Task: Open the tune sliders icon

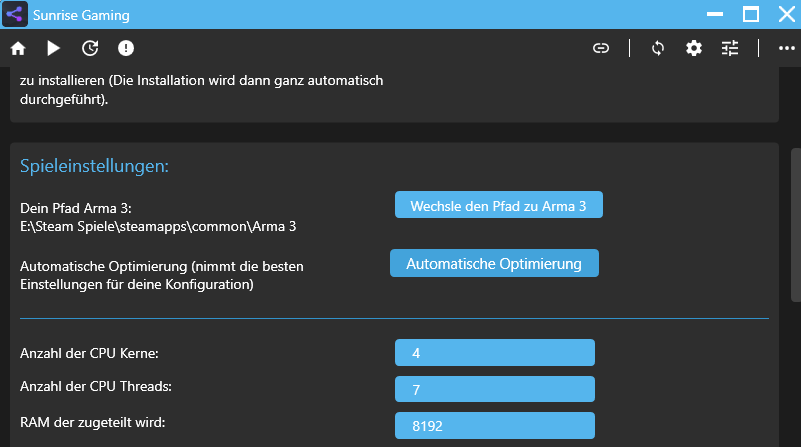Action: point(730,48)
